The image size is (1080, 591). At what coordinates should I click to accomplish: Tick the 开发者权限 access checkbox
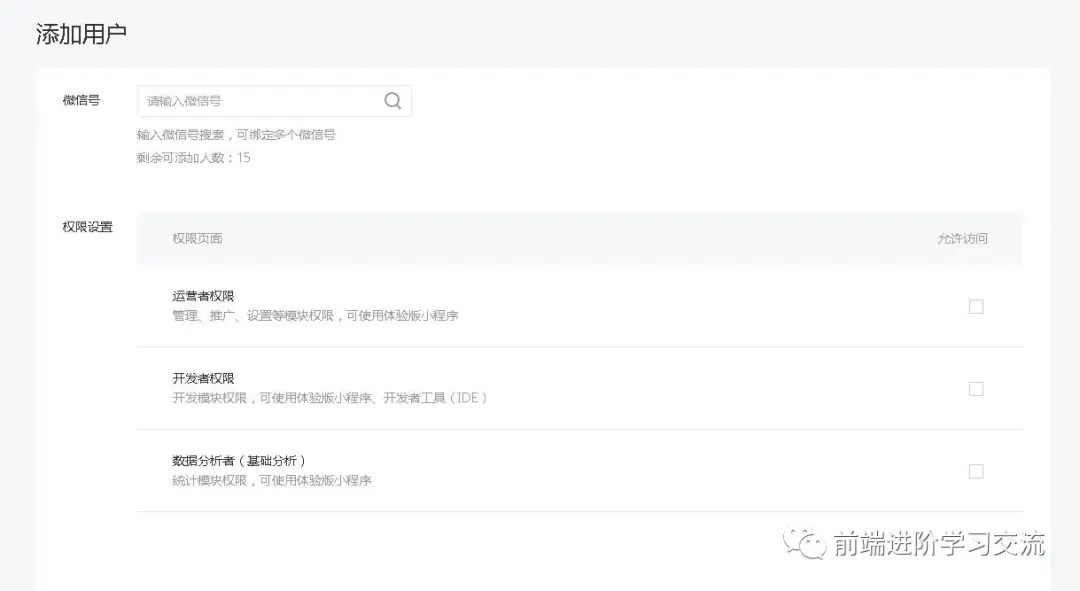(976, 389)
